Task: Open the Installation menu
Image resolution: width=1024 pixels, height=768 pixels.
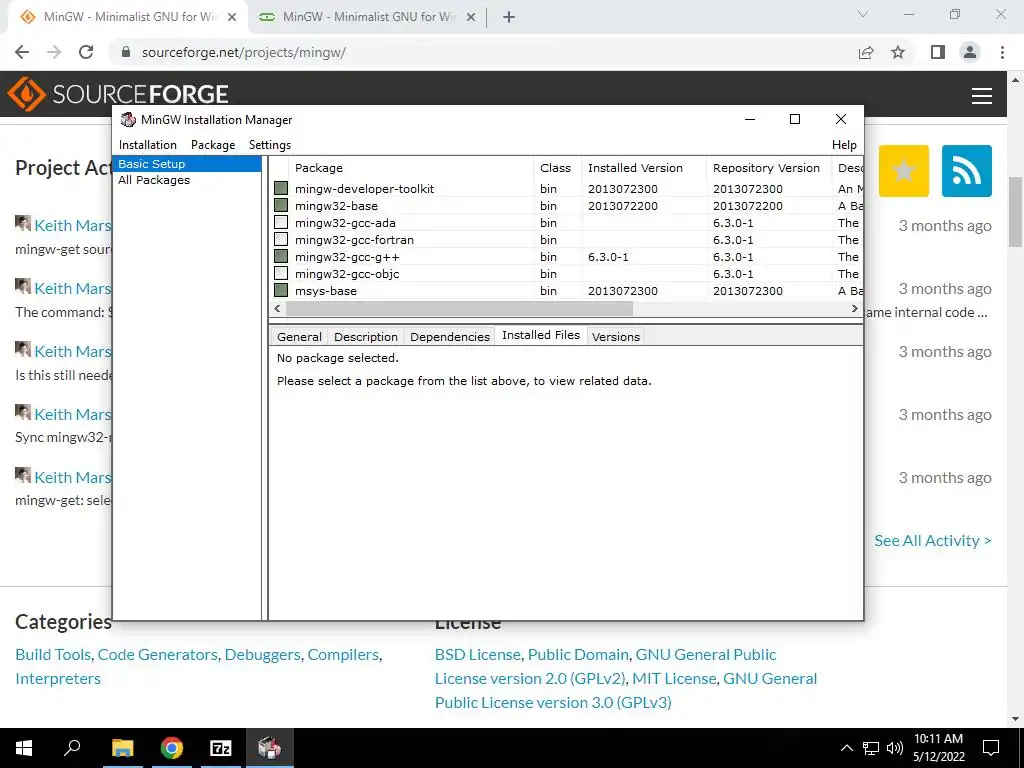Action: [x=148, y=145]
